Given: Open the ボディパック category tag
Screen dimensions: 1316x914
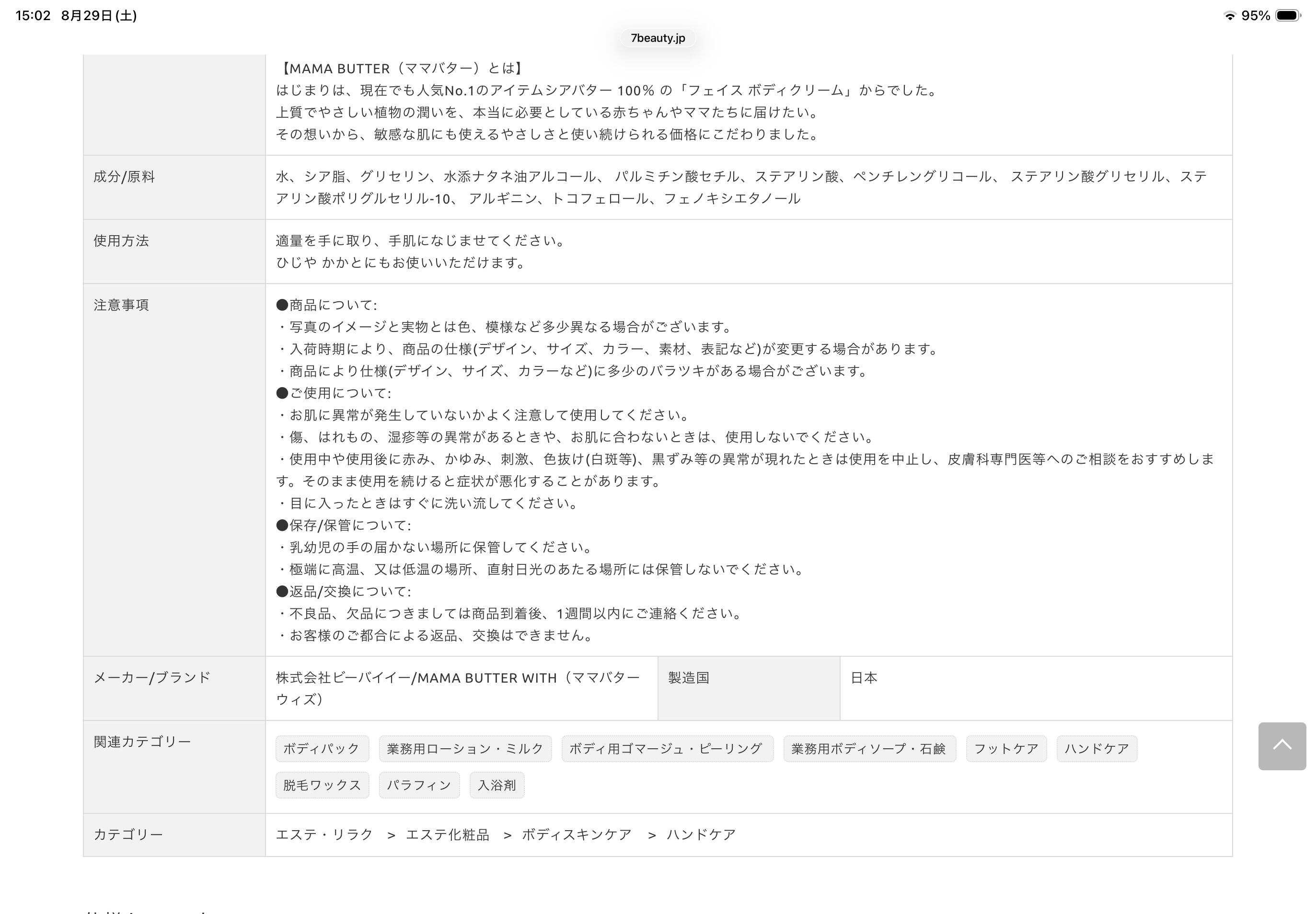Looking at the screenshot, I should 322,749.
